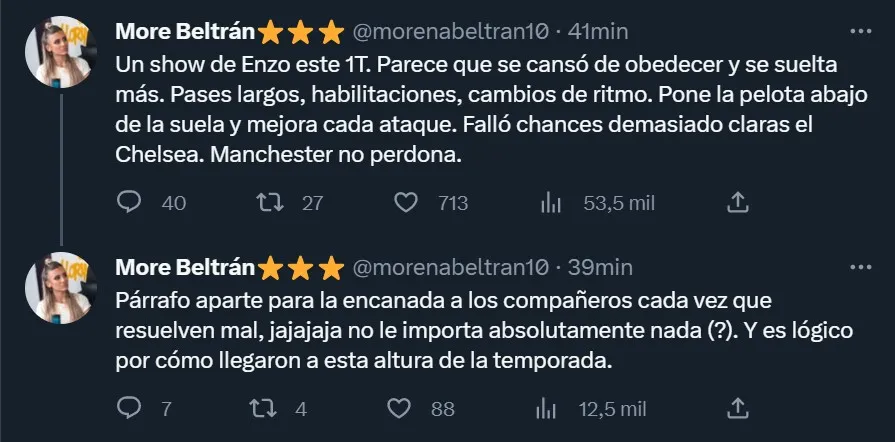895x442 pixels.
Task: Open the 39min timestamp link
Action: tap(600, 267)
